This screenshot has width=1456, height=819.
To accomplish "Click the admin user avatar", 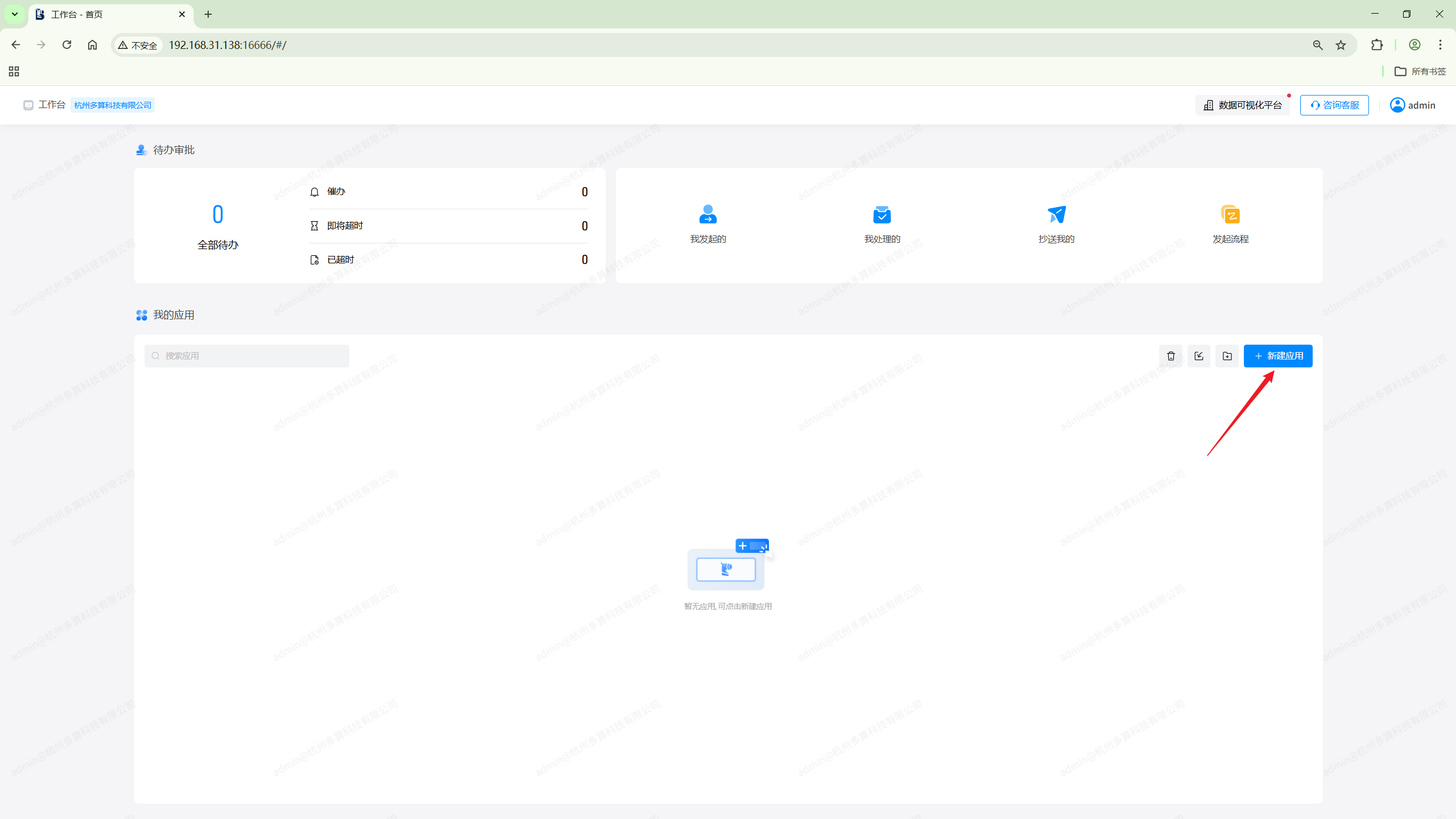I will [1397, 105].
